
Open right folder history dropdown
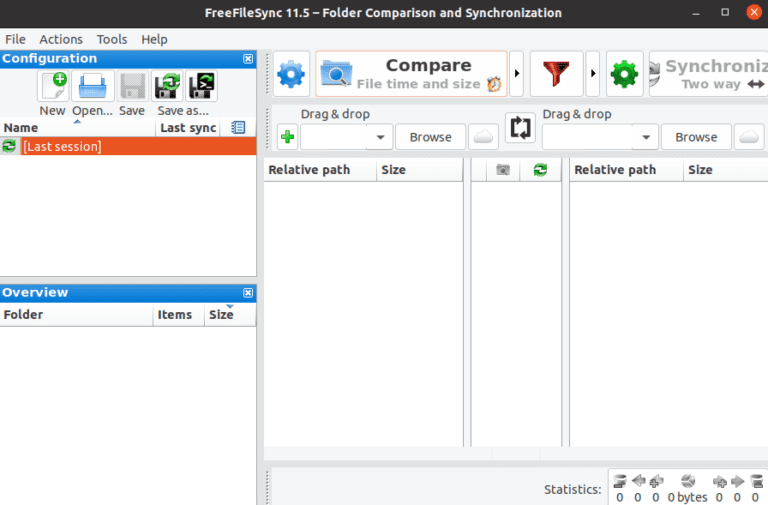coord(646,137)
